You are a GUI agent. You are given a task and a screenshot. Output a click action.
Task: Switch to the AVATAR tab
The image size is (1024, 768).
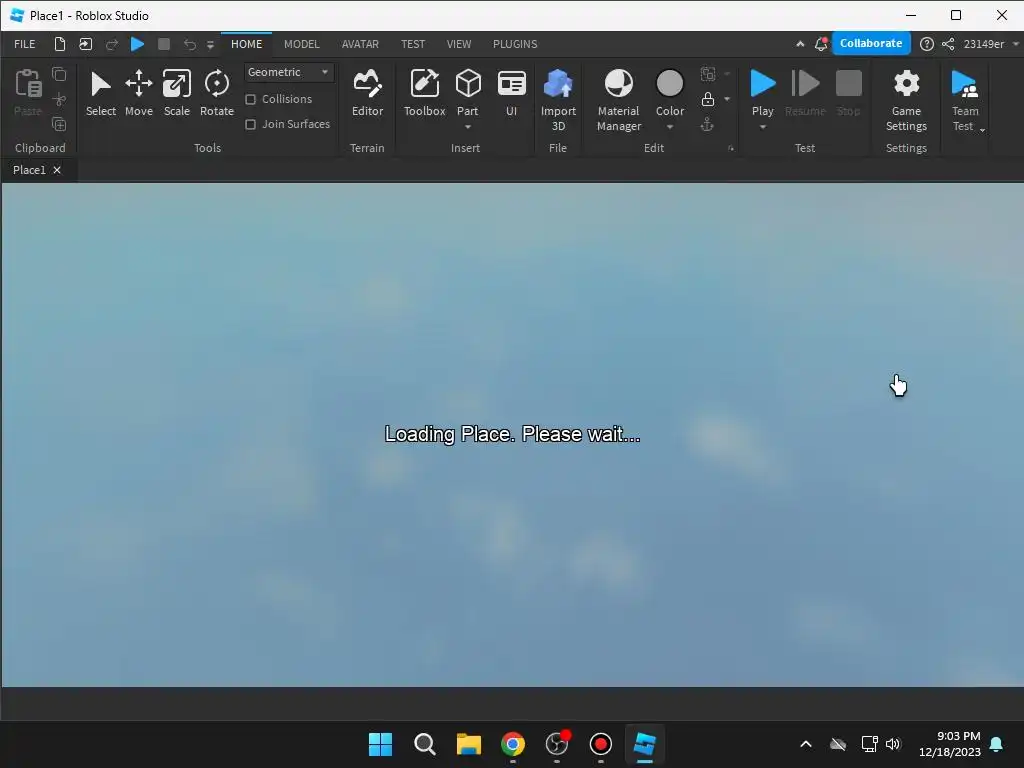360,44
